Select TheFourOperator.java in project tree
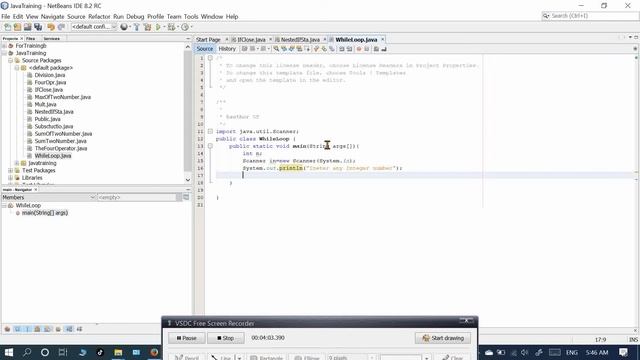 pyautogui.click(x=61, y=149)
